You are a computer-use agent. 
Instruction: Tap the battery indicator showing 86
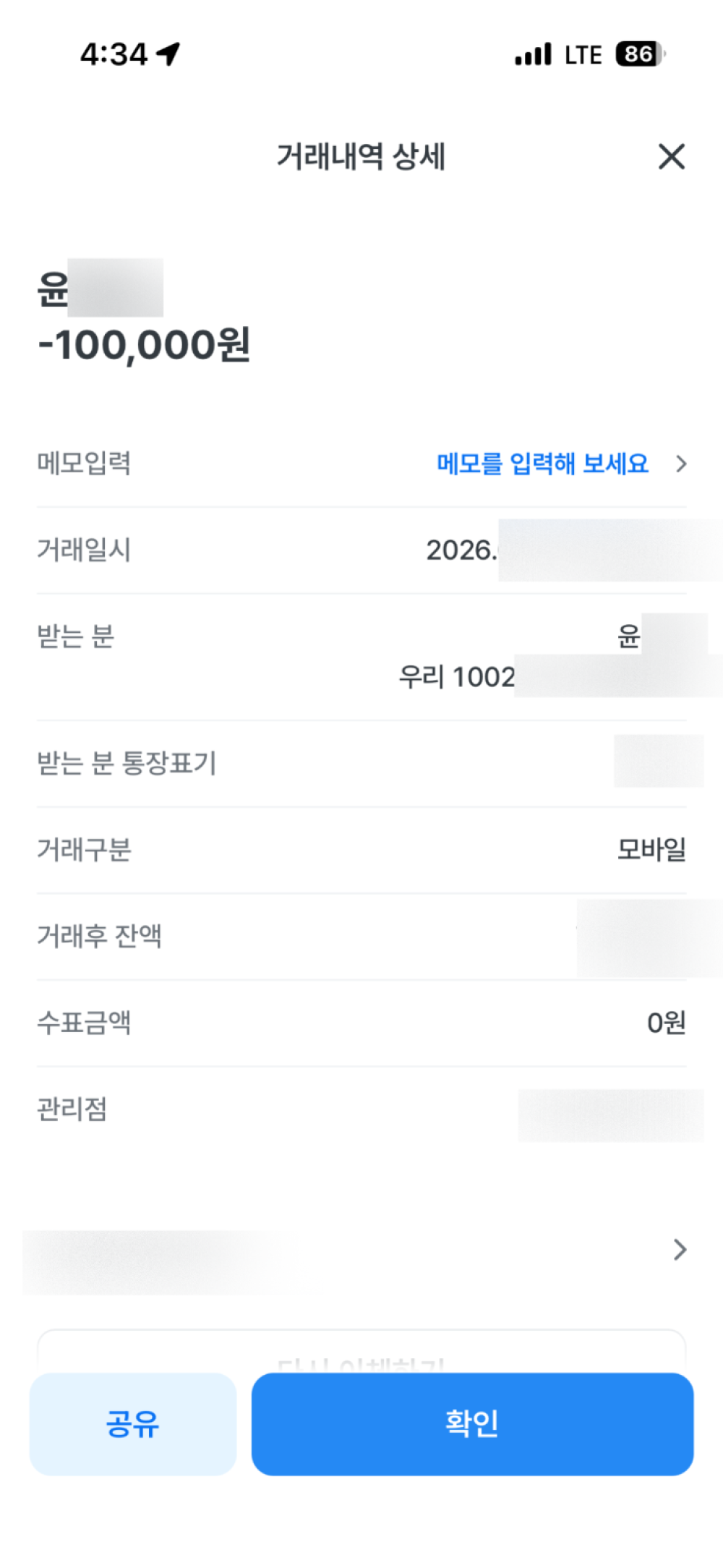point(641,54)
